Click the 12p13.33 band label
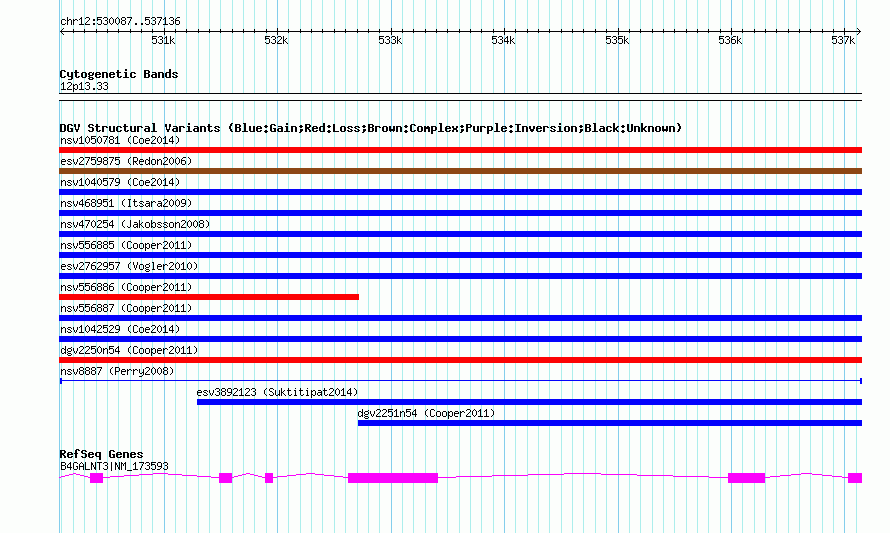 point(84,86)
